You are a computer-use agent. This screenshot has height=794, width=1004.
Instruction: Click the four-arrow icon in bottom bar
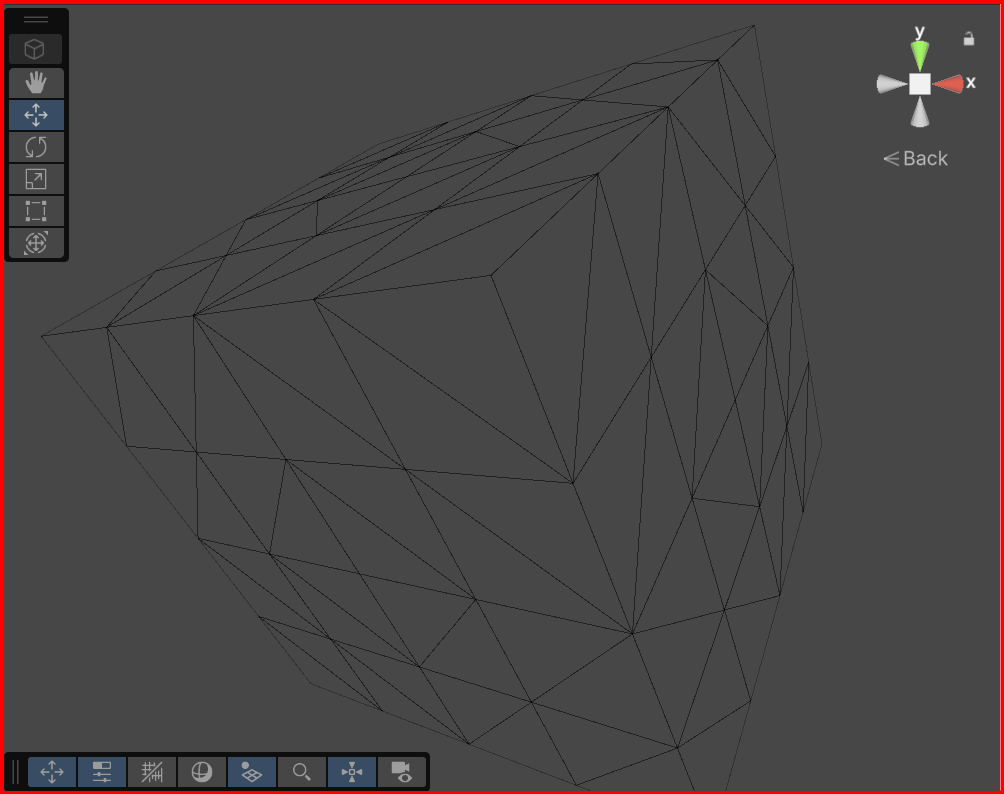(52, 772)
